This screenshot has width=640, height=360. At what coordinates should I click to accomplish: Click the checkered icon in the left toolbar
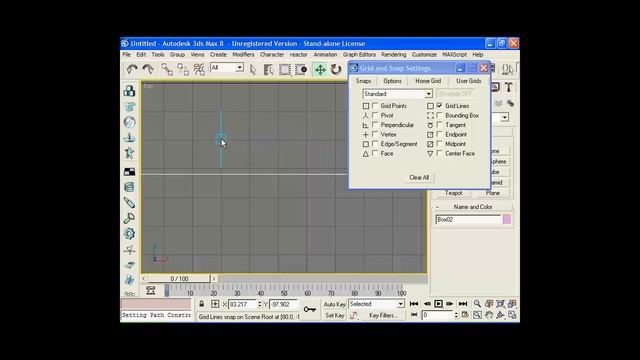[129, 172]
